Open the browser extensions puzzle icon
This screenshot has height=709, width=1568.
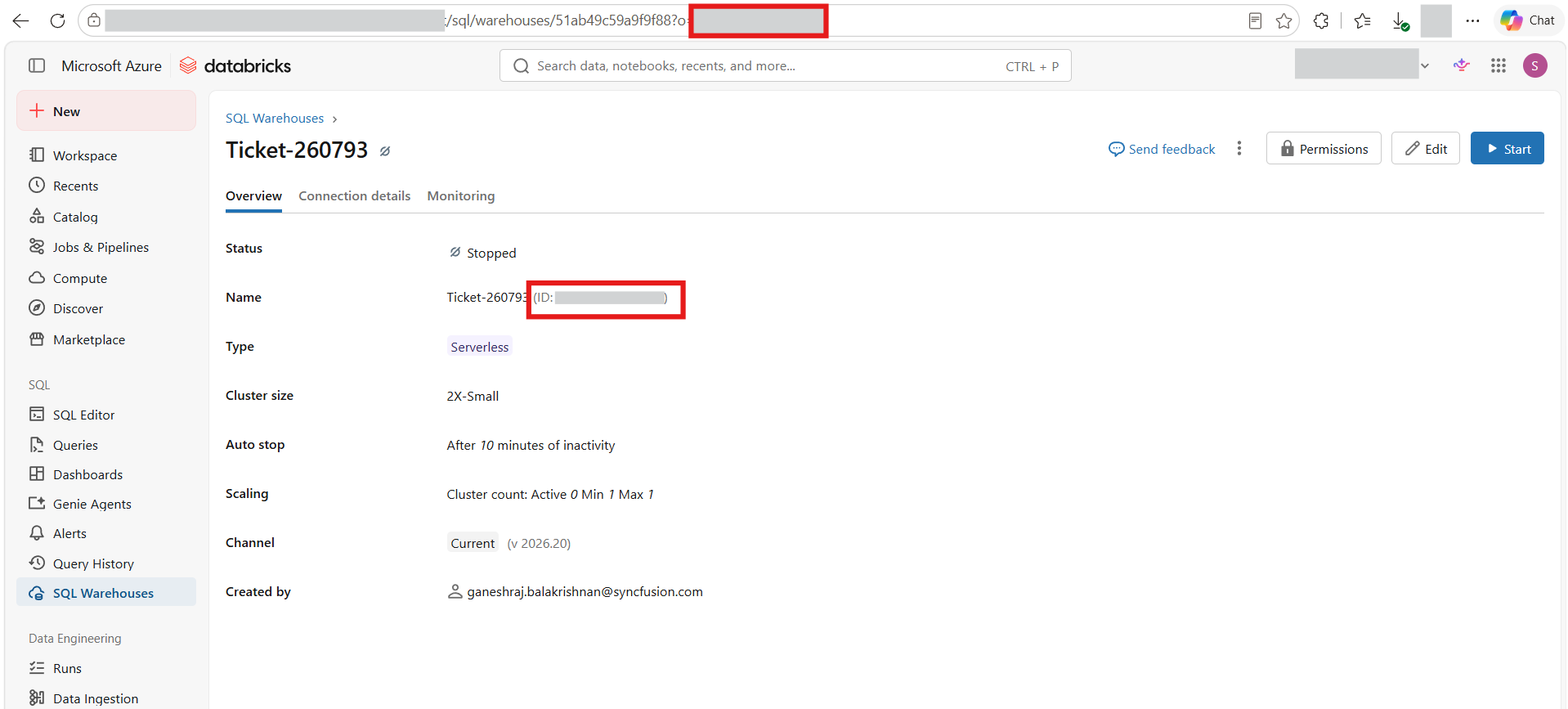pos(1321,21)
